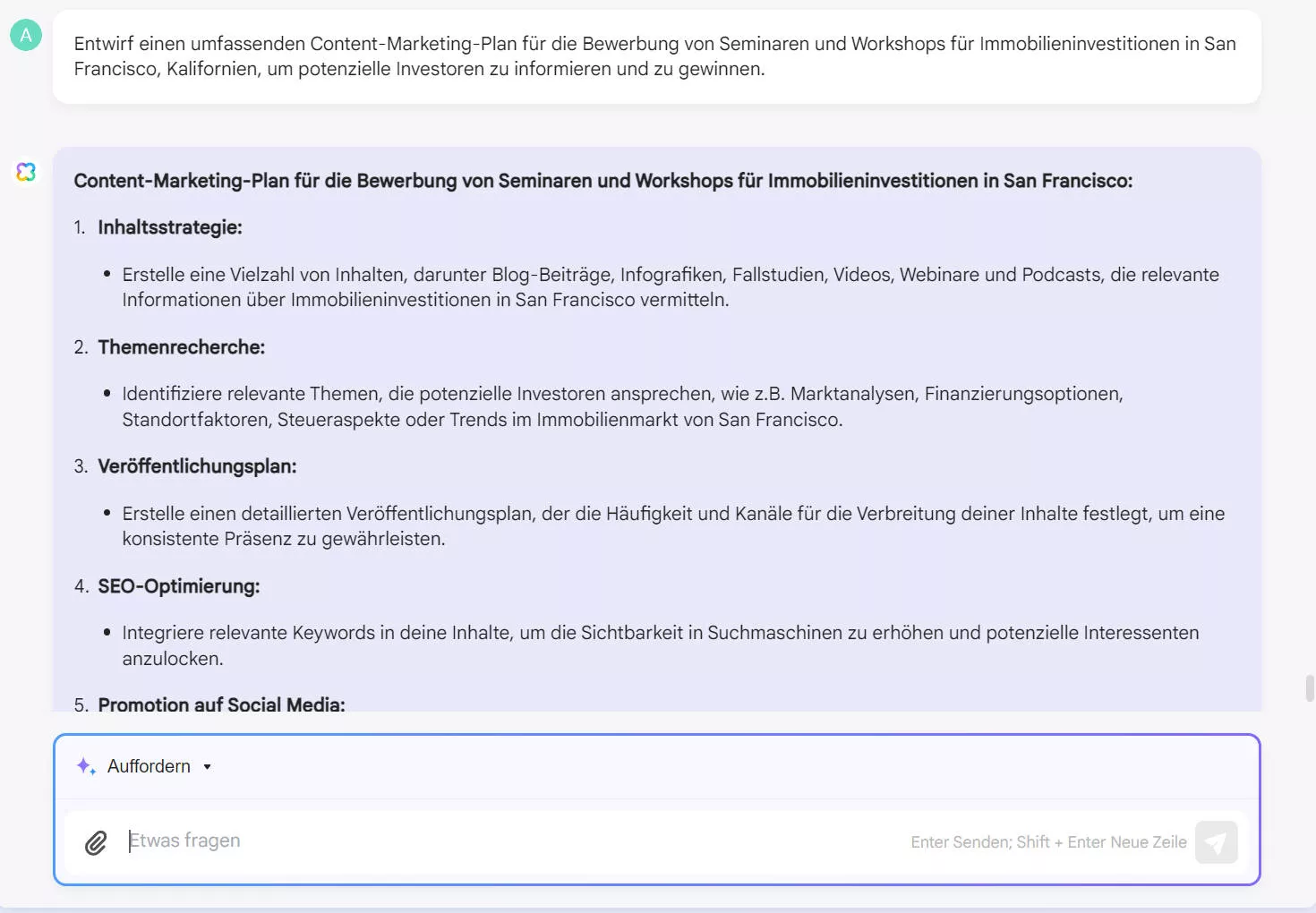
Task: Click the paper-plane send icon
Action: click(1216, 842)
